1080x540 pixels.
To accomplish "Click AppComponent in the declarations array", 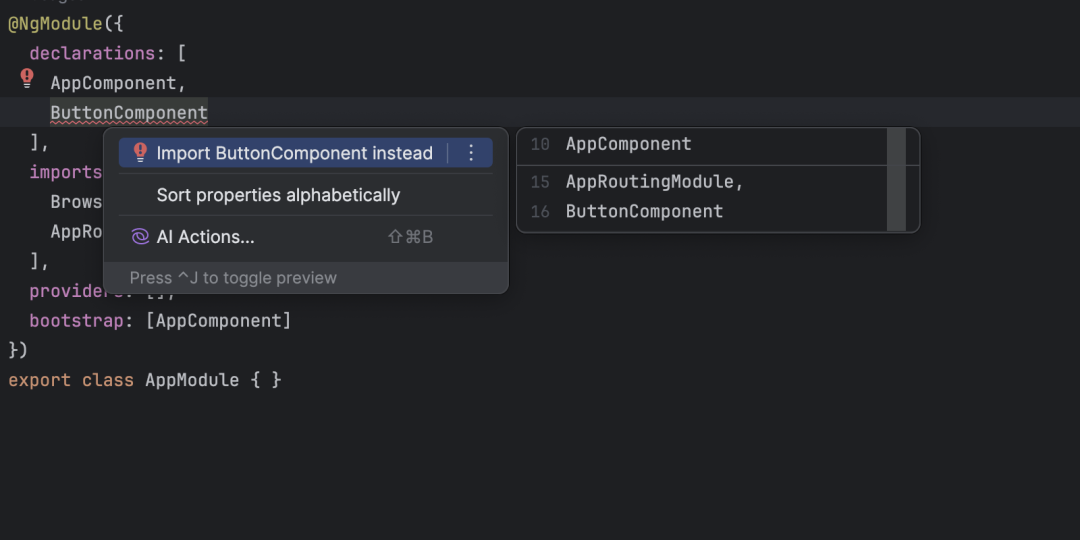I will pos(114,83).
